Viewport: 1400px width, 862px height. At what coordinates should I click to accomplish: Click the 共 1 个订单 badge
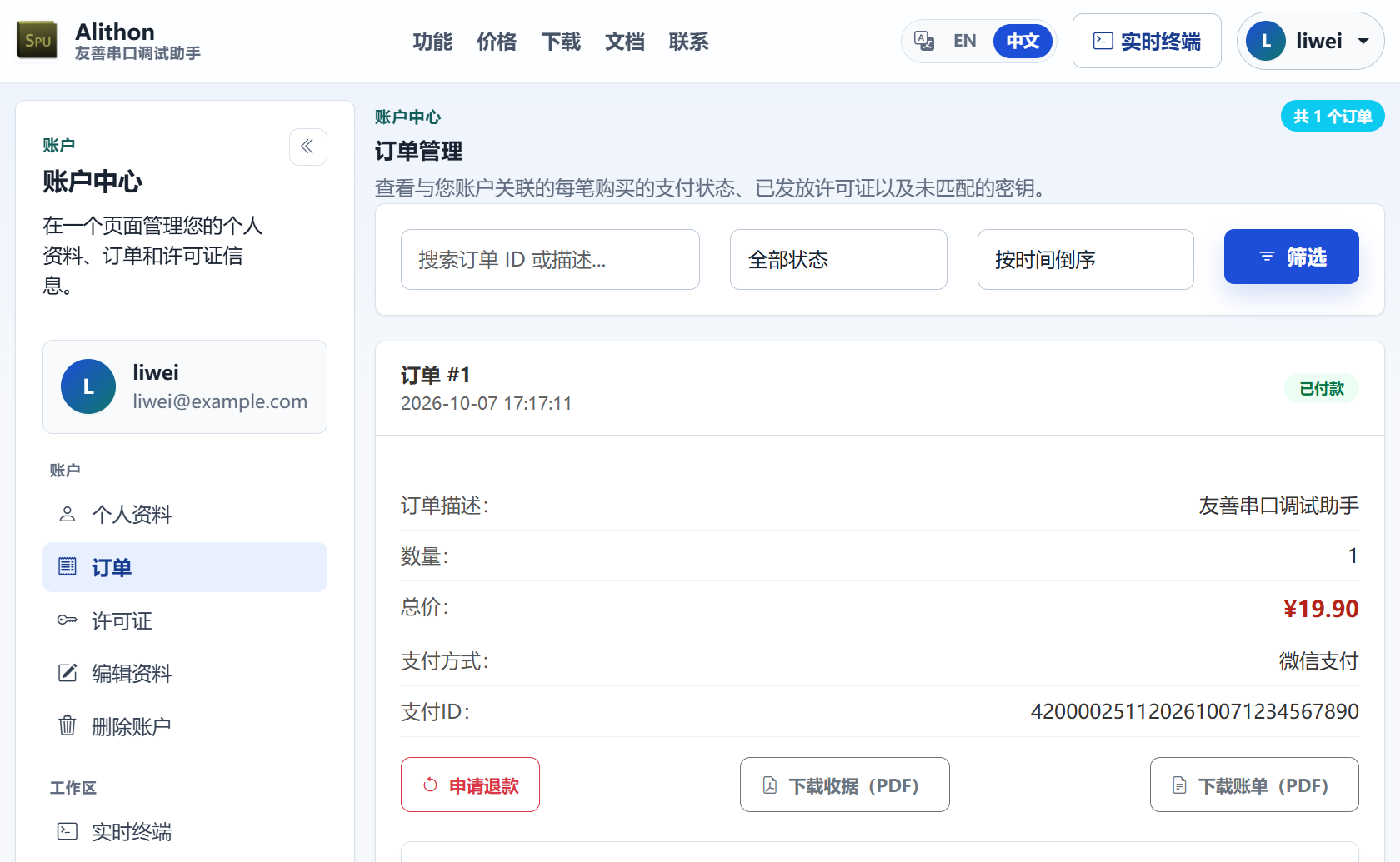[1332, 116]
